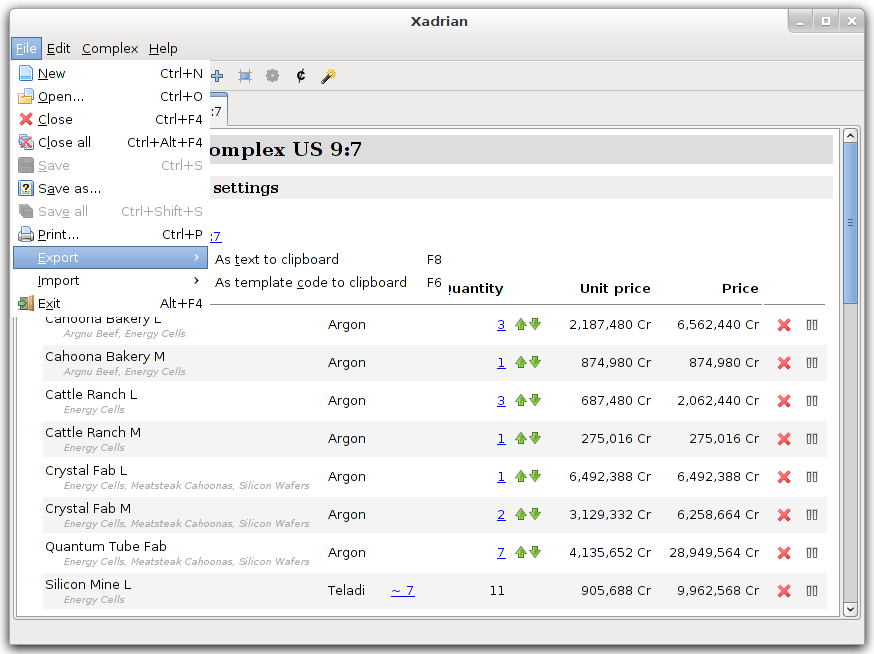
Task: Click Cattle Ranch L quantity link 3
Action: [501, 400]
